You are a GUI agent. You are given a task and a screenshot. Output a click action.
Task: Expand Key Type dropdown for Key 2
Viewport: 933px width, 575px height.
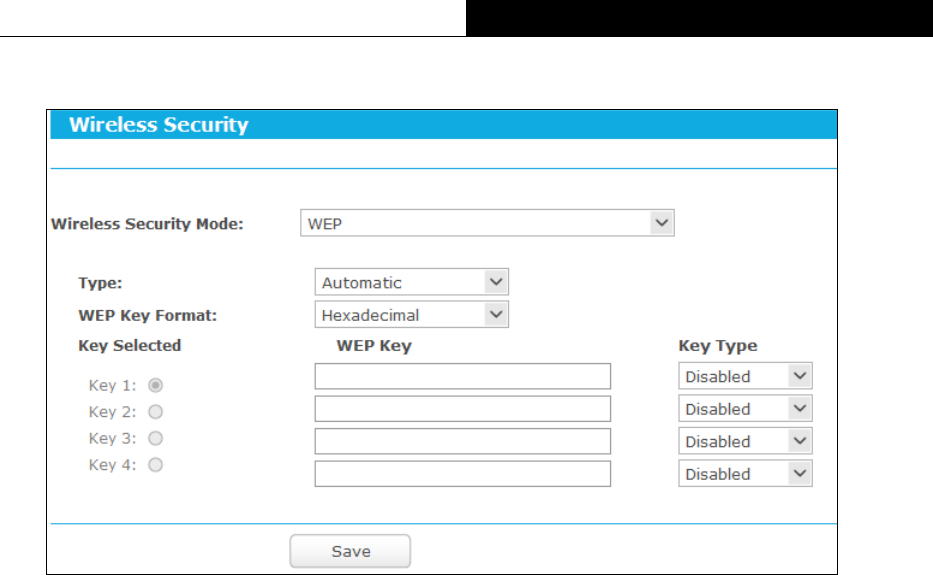click(x=745, y=409)
